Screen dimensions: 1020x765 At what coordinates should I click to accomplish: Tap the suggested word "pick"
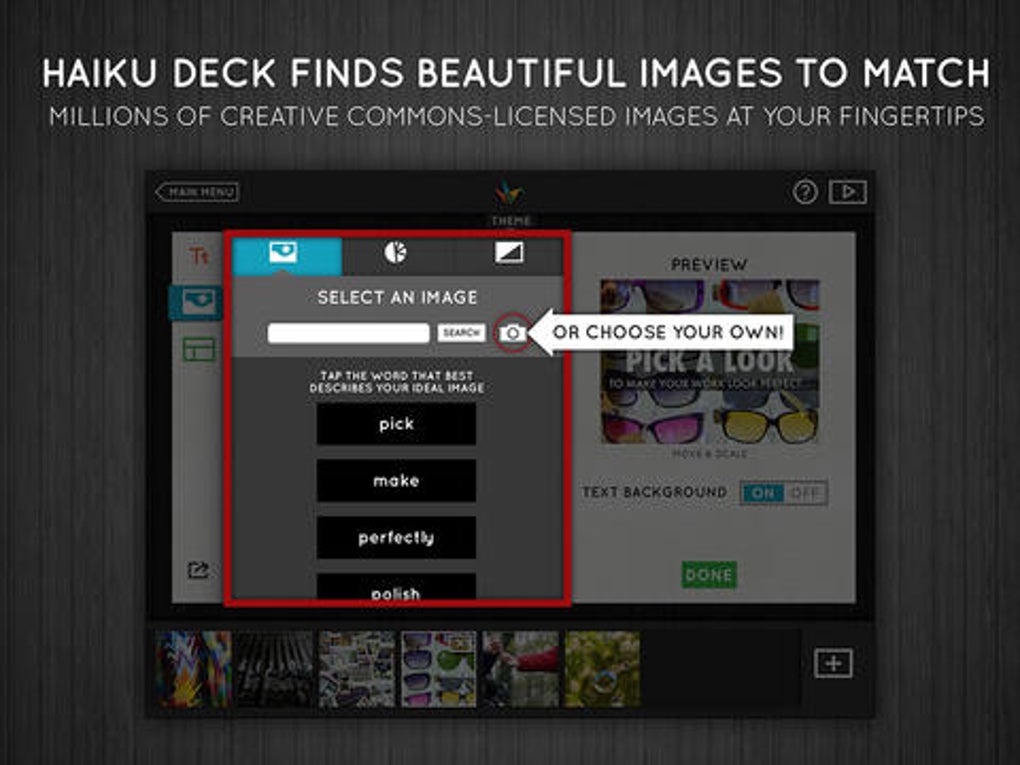coord(396,424)
